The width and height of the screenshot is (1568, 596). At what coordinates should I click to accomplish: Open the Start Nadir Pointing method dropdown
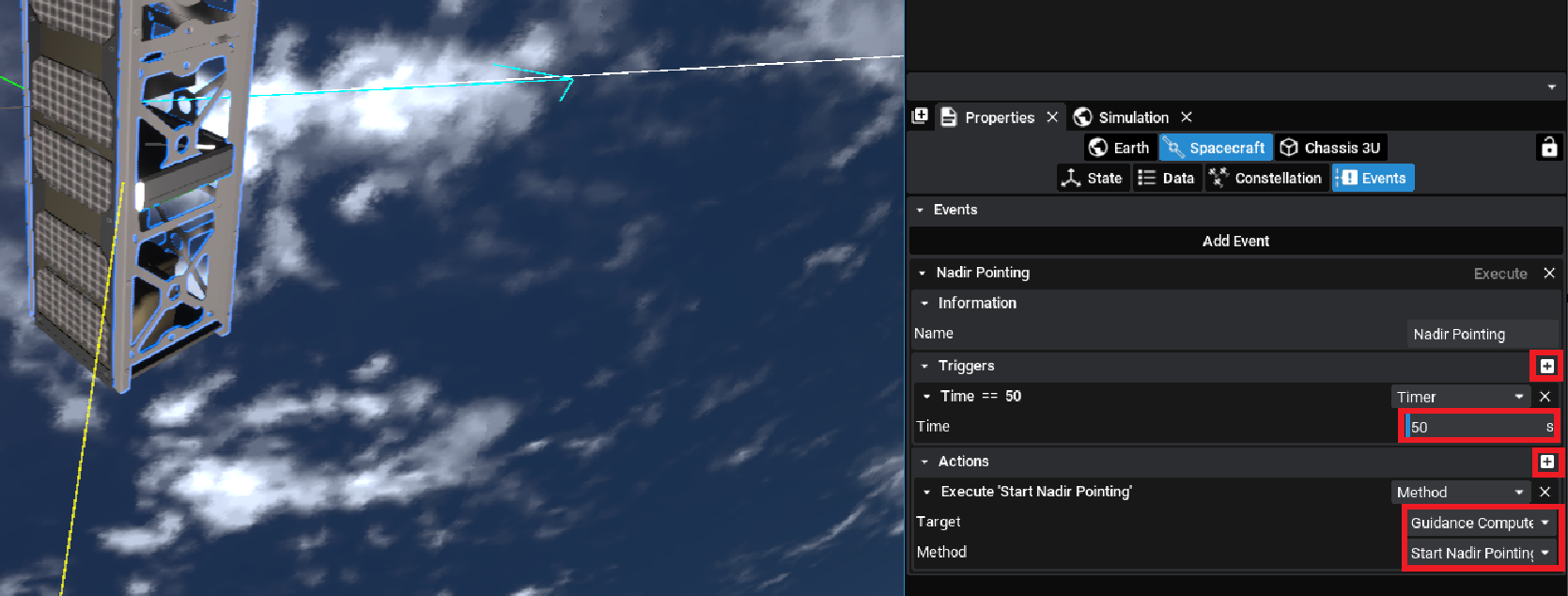point(1479,553)
